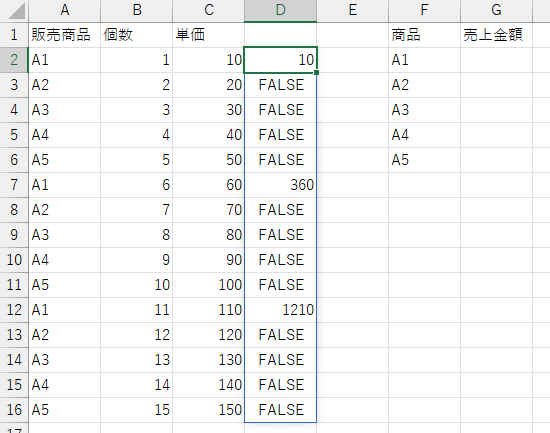Screen dimensions: 550x433
Task: Click the 販売商品 header cell
Action: (x=65, y=35)
